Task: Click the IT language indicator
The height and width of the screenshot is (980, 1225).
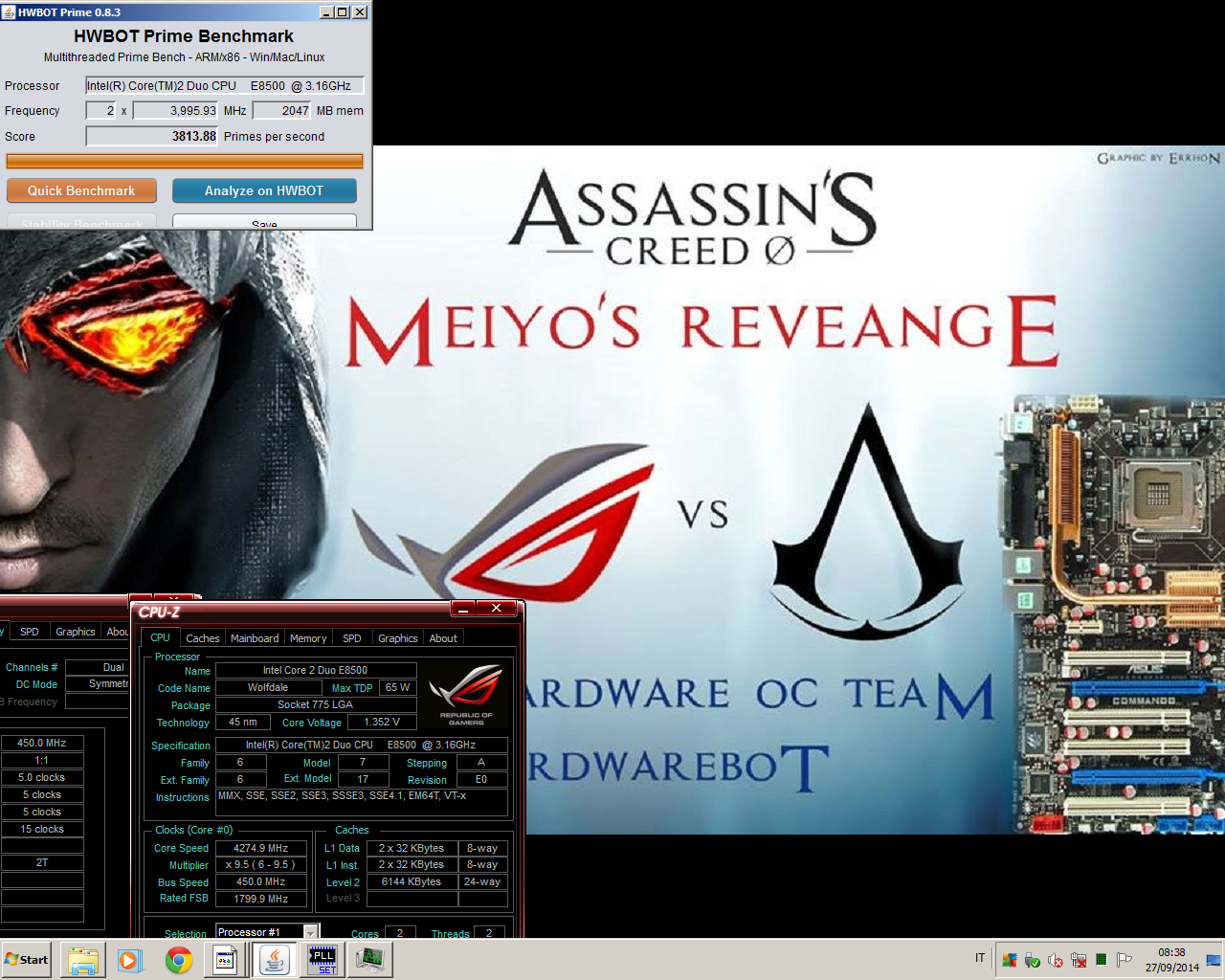Action: (980, 958)
